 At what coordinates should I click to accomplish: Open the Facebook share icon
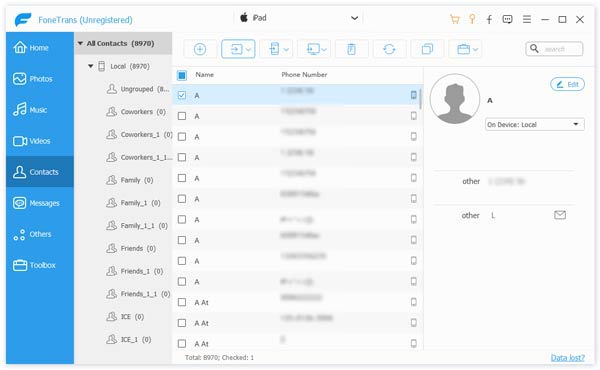point(489,19)
